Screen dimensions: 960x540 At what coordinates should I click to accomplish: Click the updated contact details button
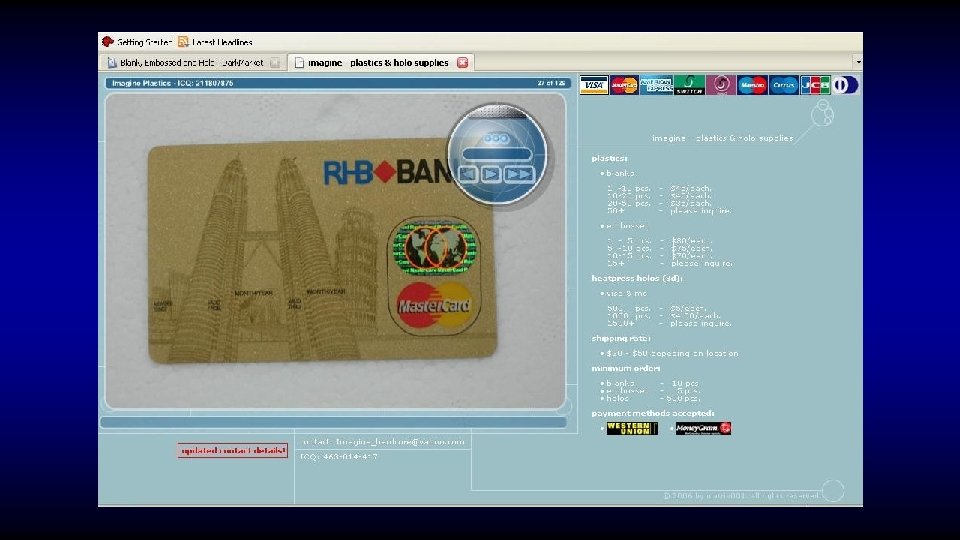point(233,451)
